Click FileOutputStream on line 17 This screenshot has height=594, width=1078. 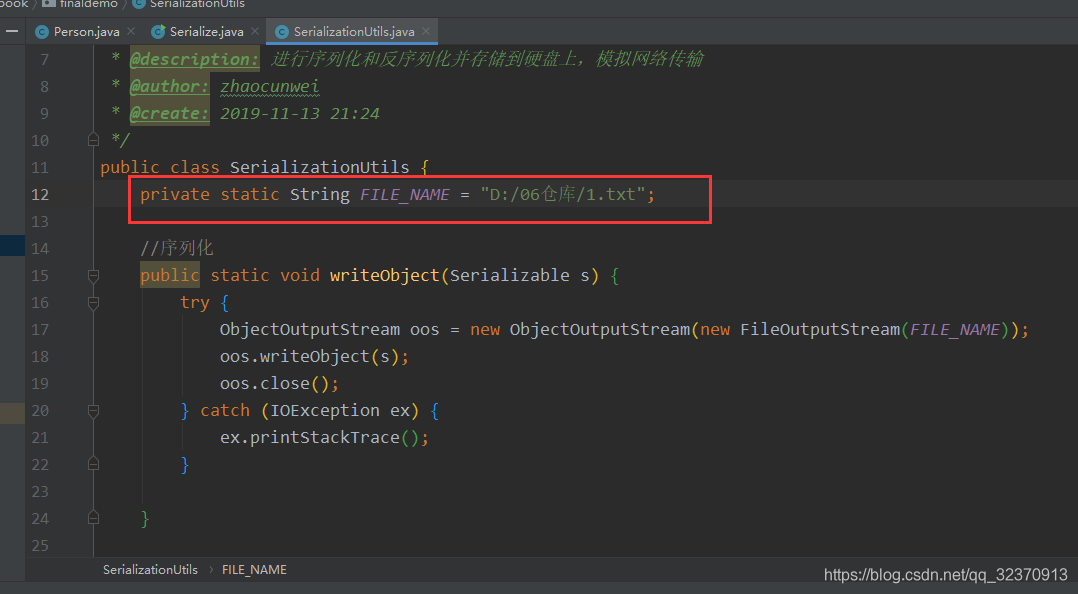click(820, 330)
